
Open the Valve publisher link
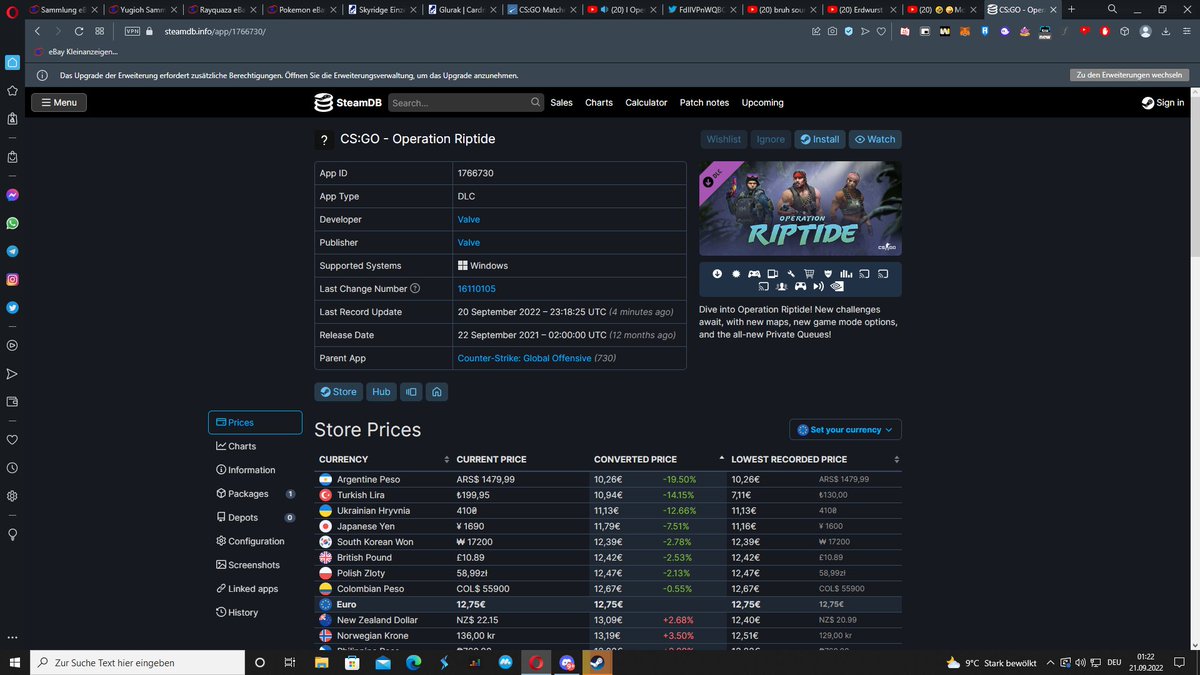[x=468, y=242]
